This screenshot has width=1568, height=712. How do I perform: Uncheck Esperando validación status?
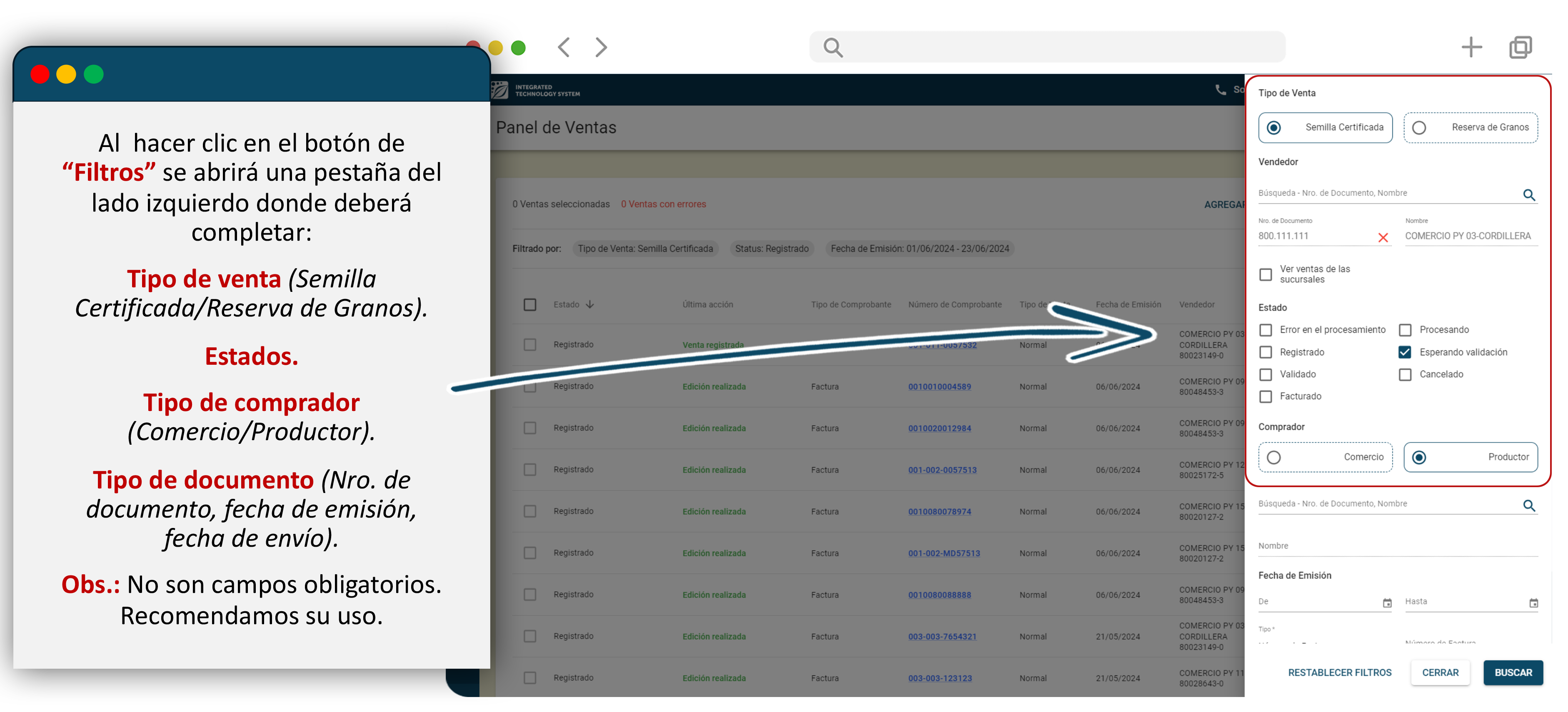[x=1405, y=352]
